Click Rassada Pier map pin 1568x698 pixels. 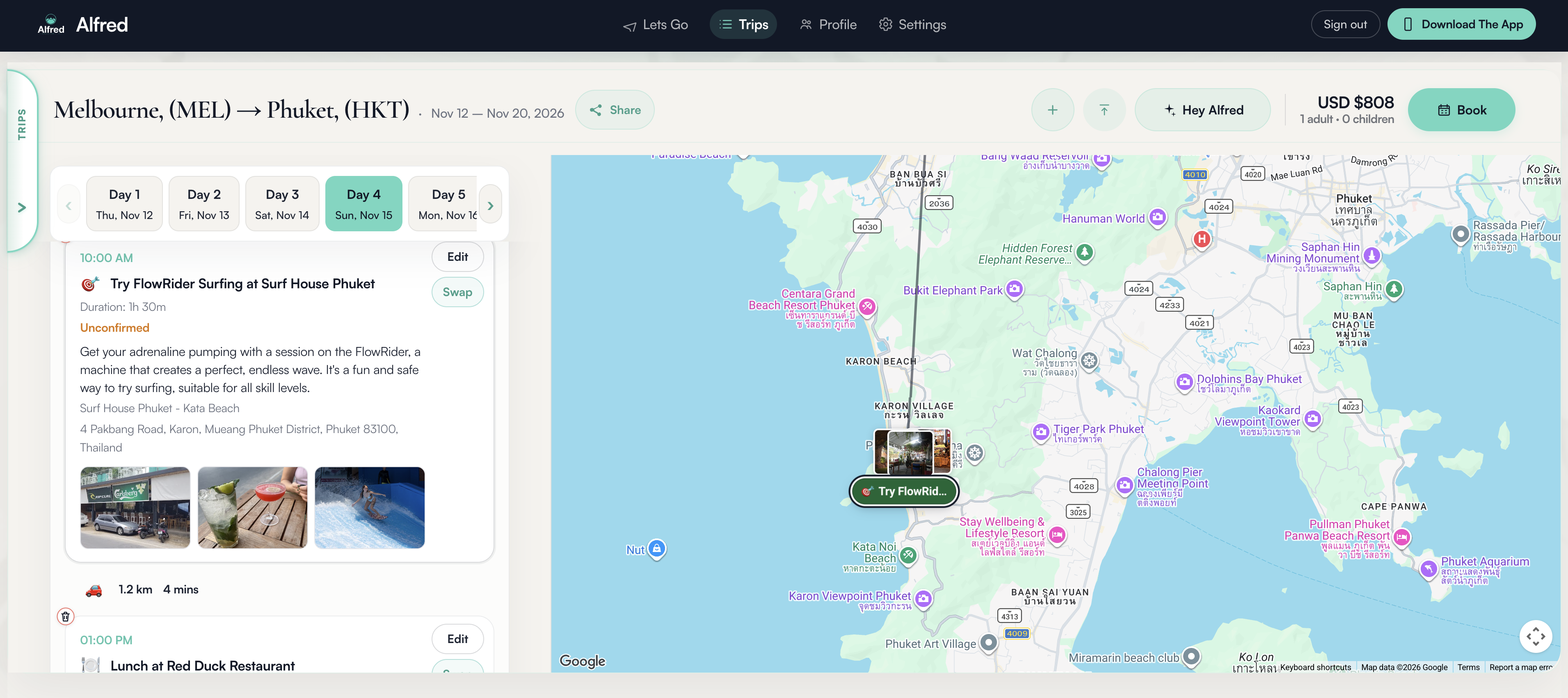pyautogui.click(x=1461, y=235)
